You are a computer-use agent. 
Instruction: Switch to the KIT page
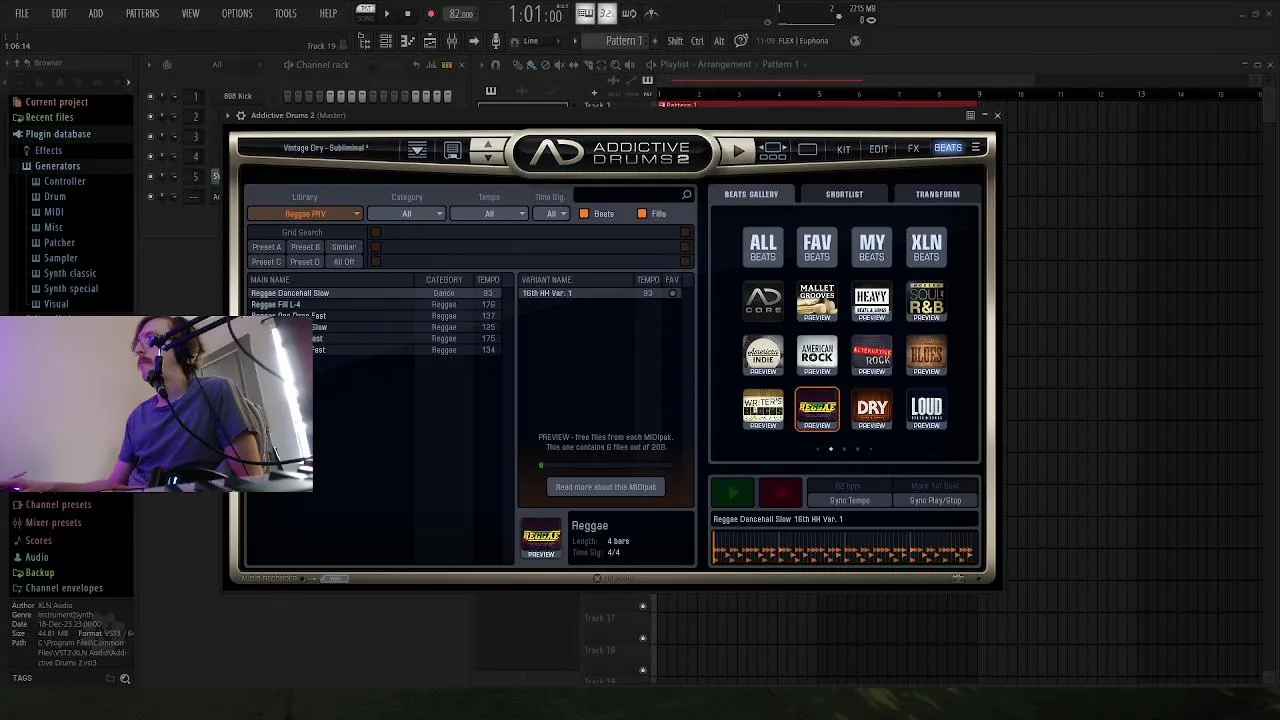click(x=843, y=149)
